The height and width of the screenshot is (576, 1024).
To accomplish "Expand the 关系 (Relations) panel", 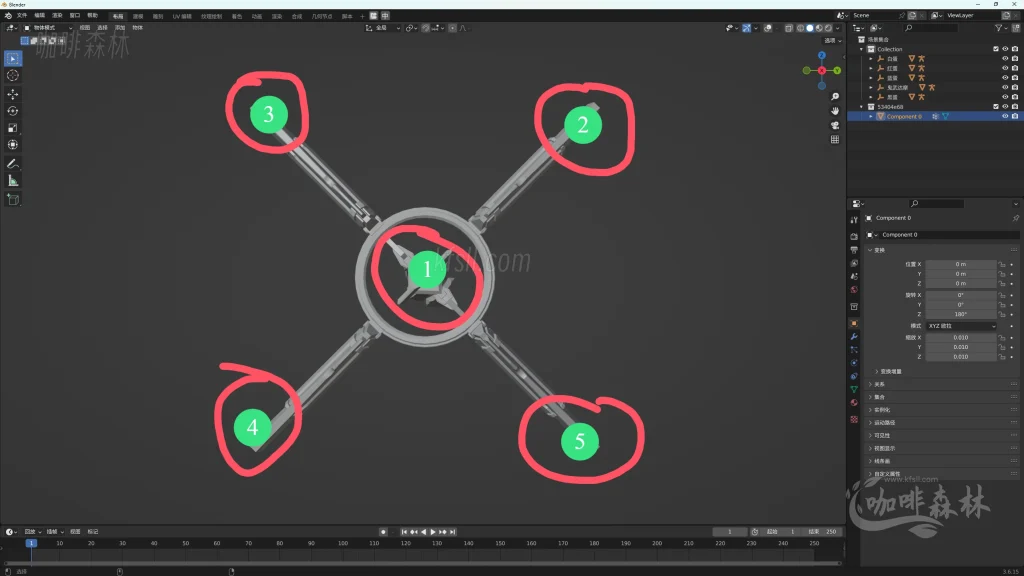I will [x=880, y=384].
